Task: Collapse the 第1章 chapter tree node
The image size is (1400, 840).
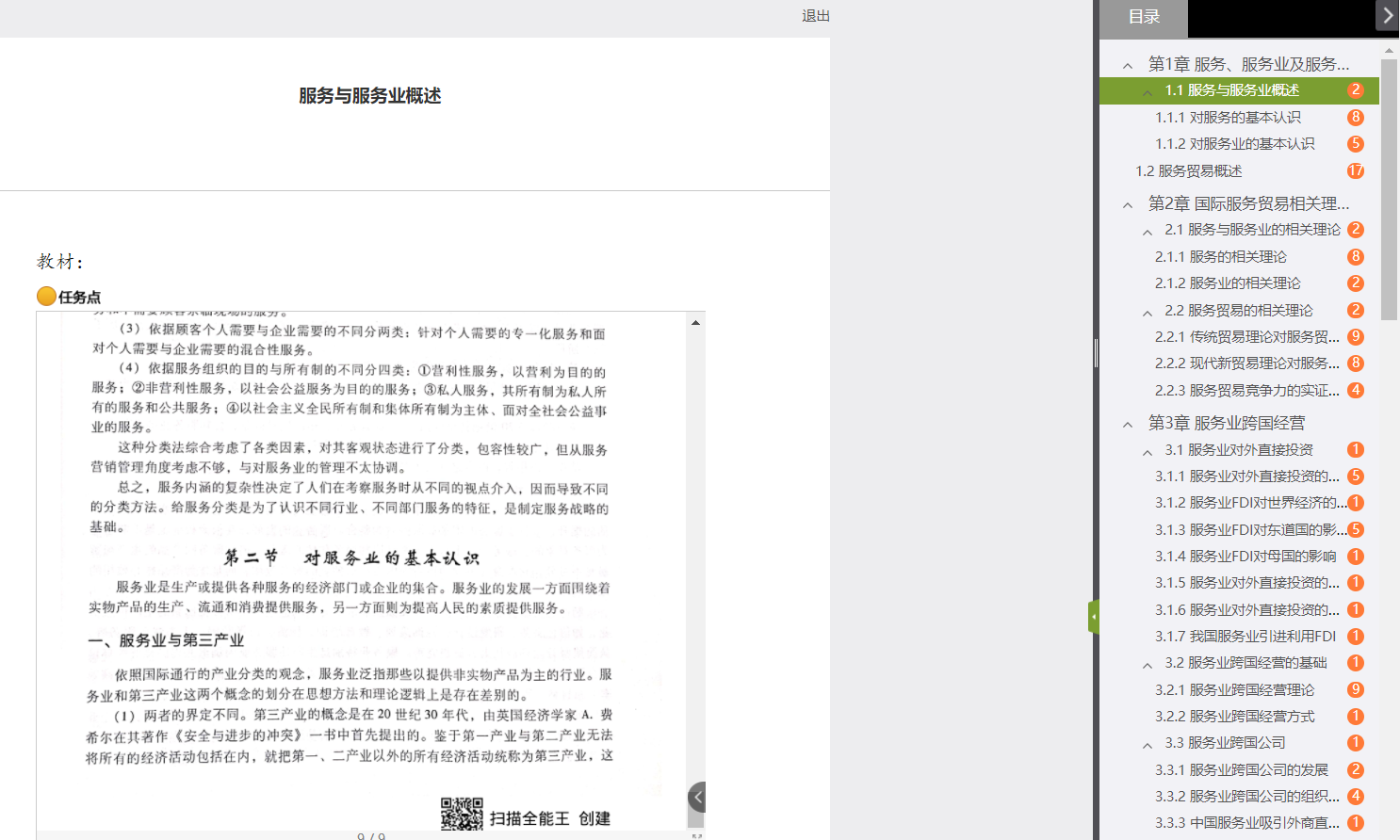Action: point(1128,66)
